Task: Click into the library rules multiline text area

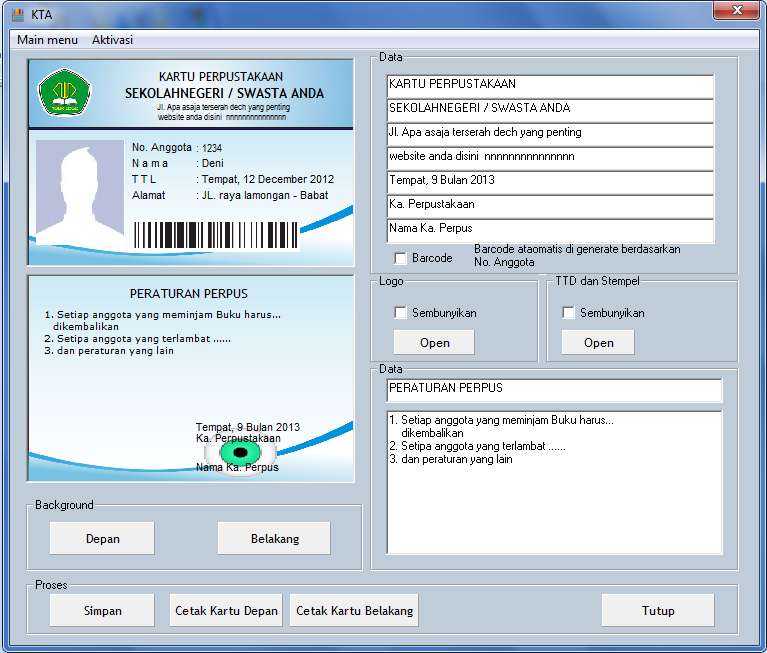Action: [x=554, y=482]
